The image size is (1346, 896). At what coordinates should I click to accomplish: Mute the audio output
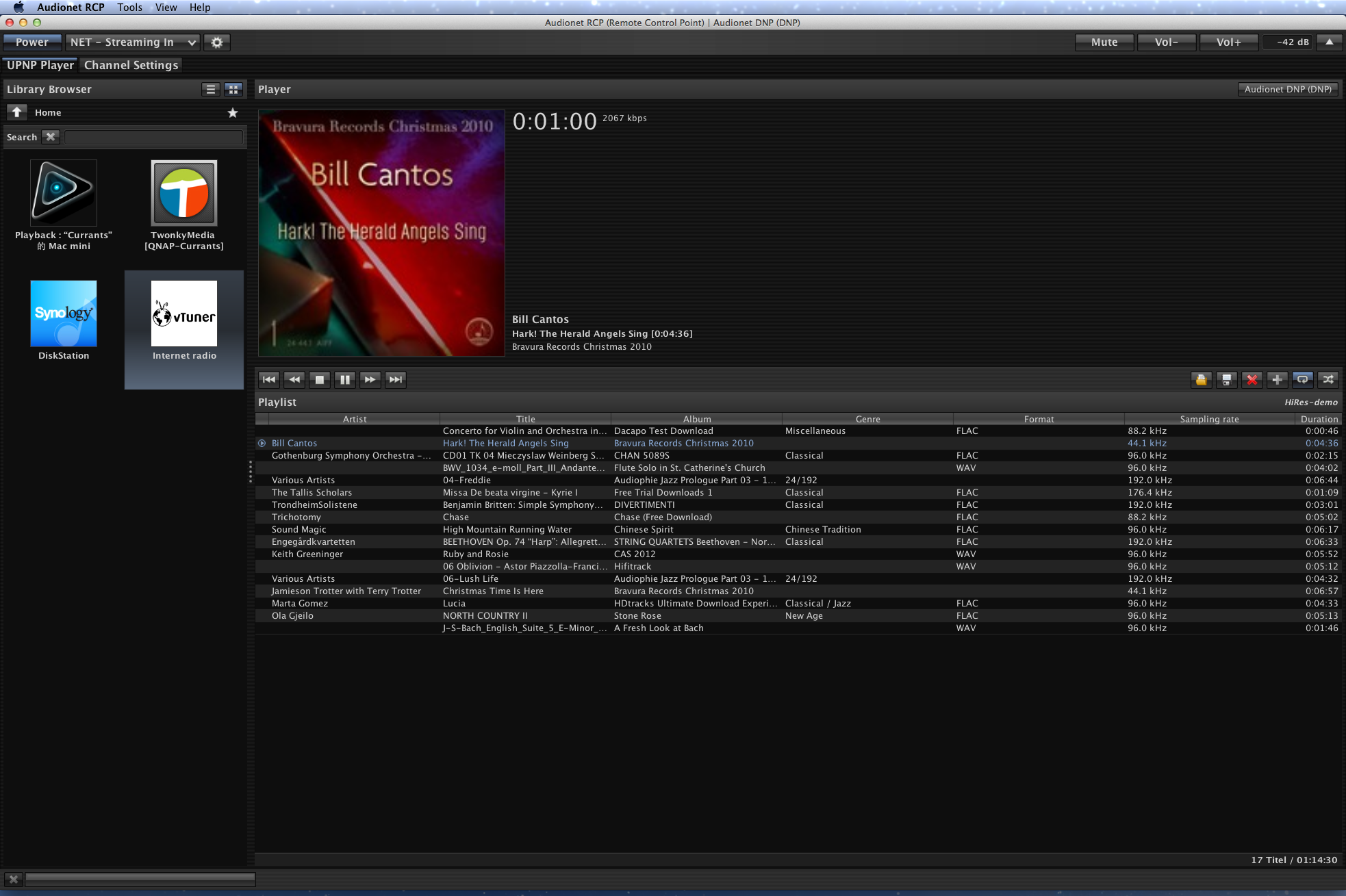(x=1104, y=42)
